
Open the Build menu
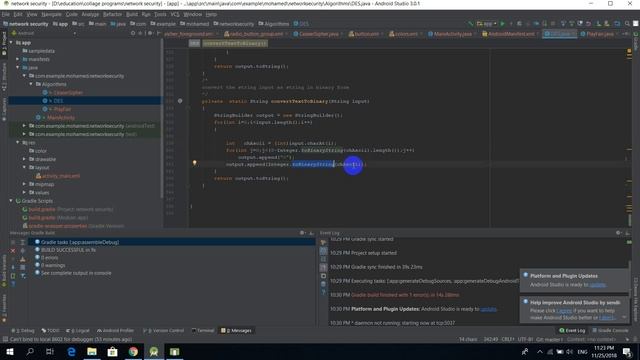[x=131, y=14]
